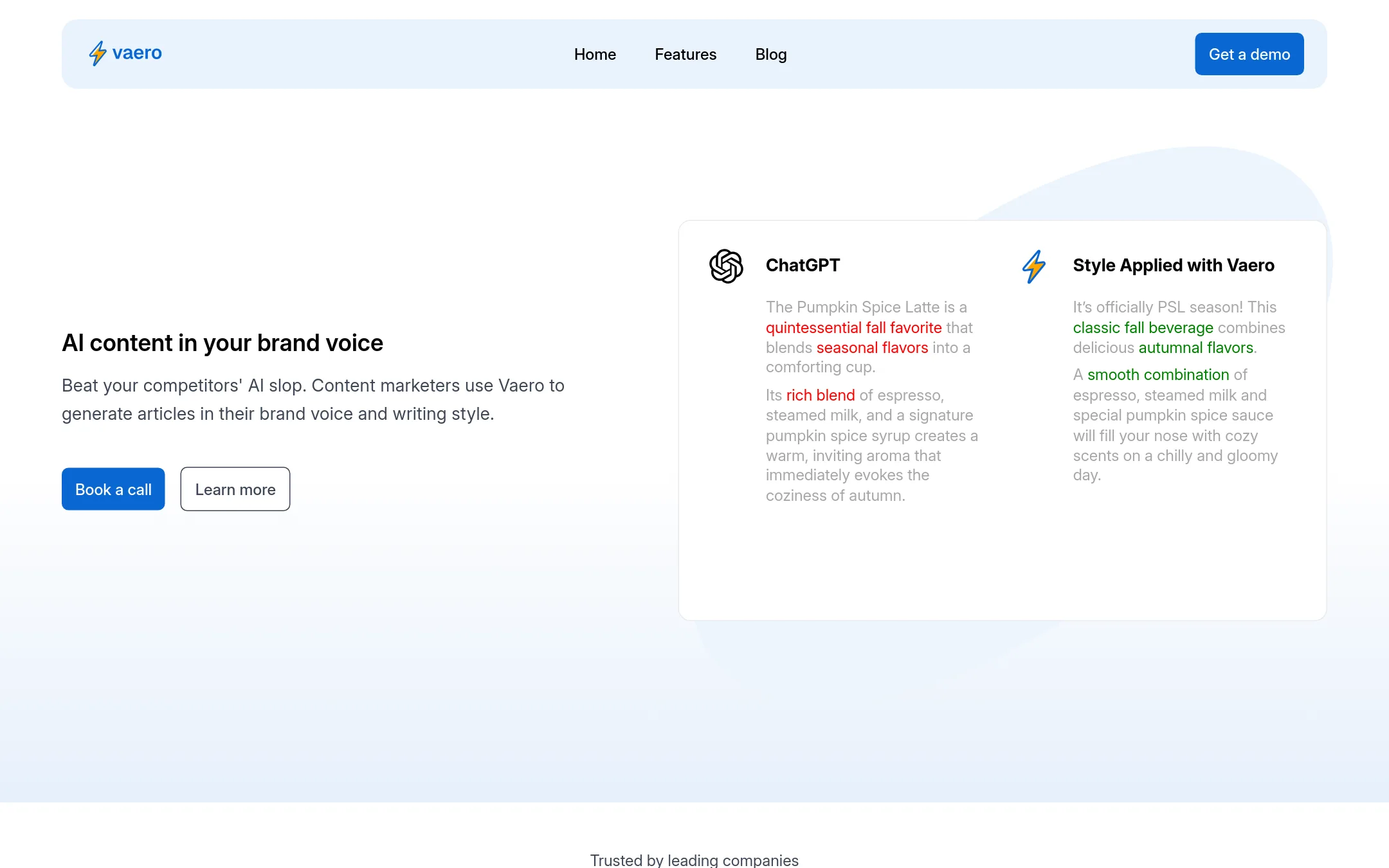The image size is (1389, 868).
Task: Click 'scents on a chilly and gloomy' line
Action: [1175, 456]
